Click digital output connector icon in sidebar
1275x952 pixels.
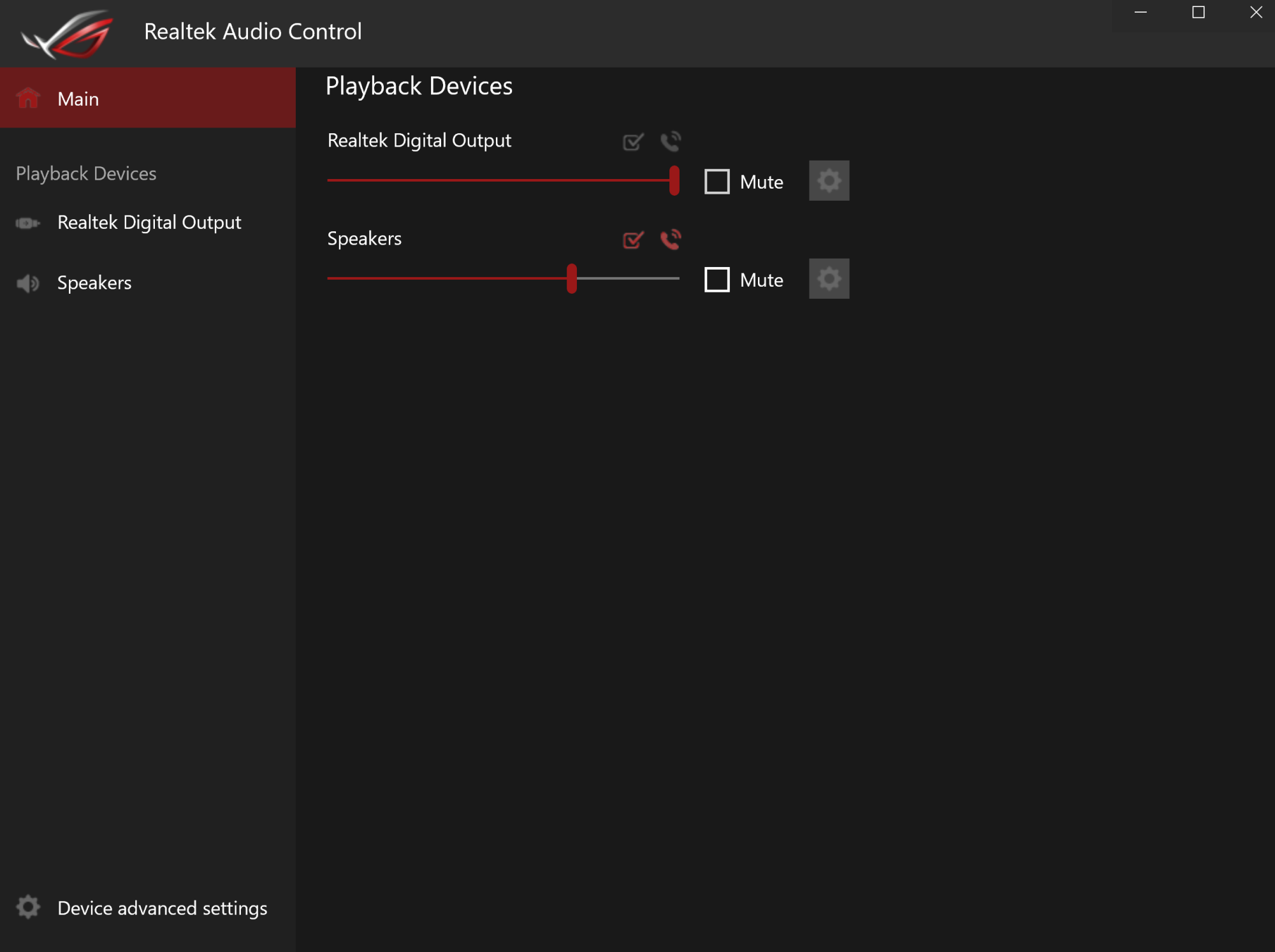tap(27, 223)
